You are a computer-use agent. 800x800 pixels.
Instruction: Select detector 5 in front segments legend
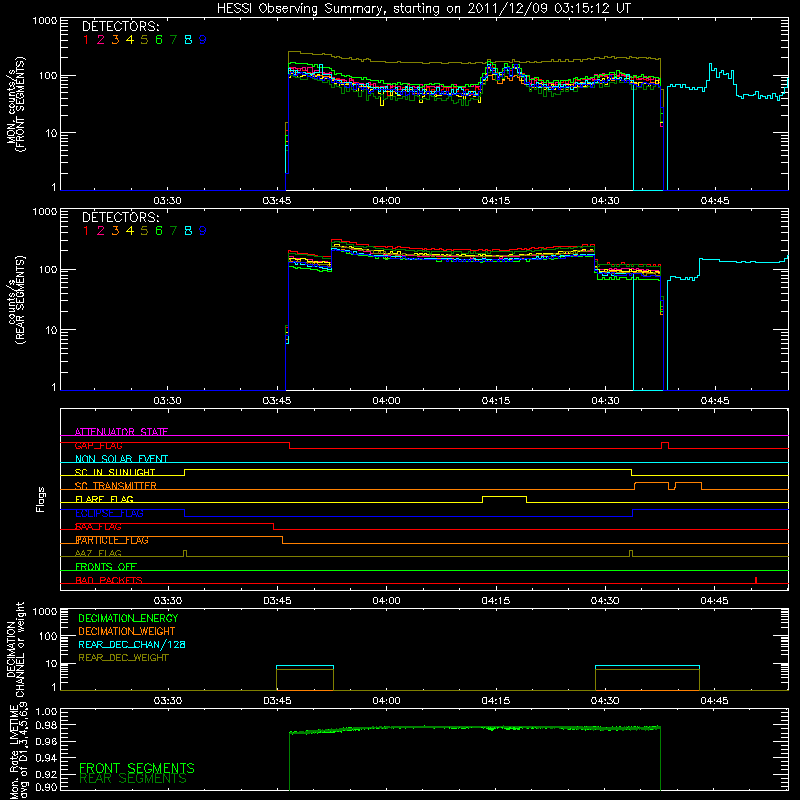144,40
